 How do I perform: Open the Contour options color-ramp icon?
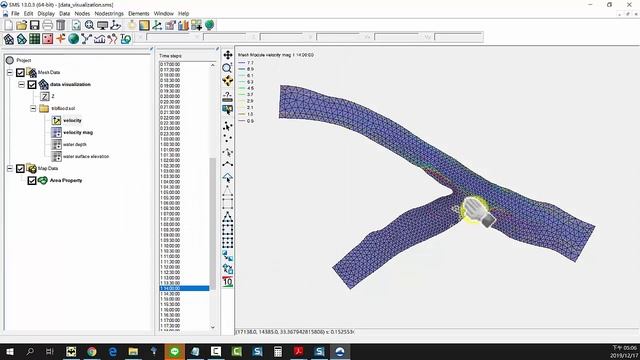tap(144, 25)
